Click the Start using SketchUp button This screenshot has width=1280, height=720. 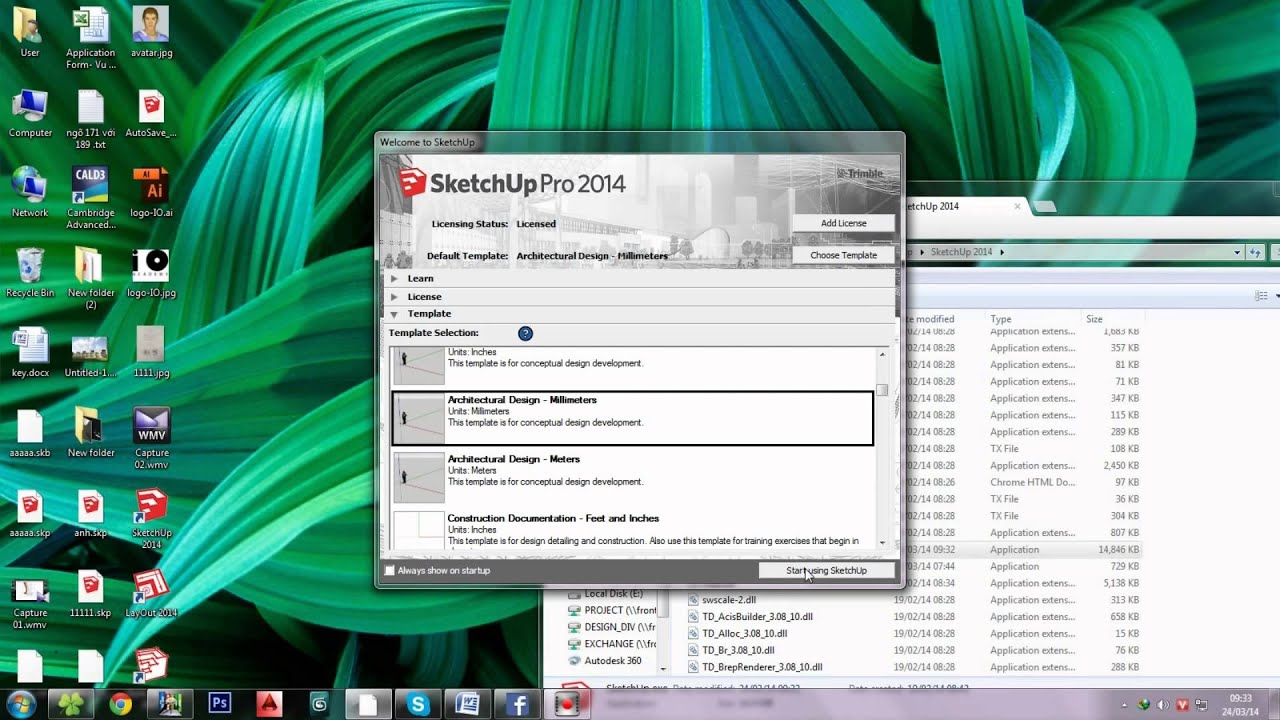coord(826,570)
